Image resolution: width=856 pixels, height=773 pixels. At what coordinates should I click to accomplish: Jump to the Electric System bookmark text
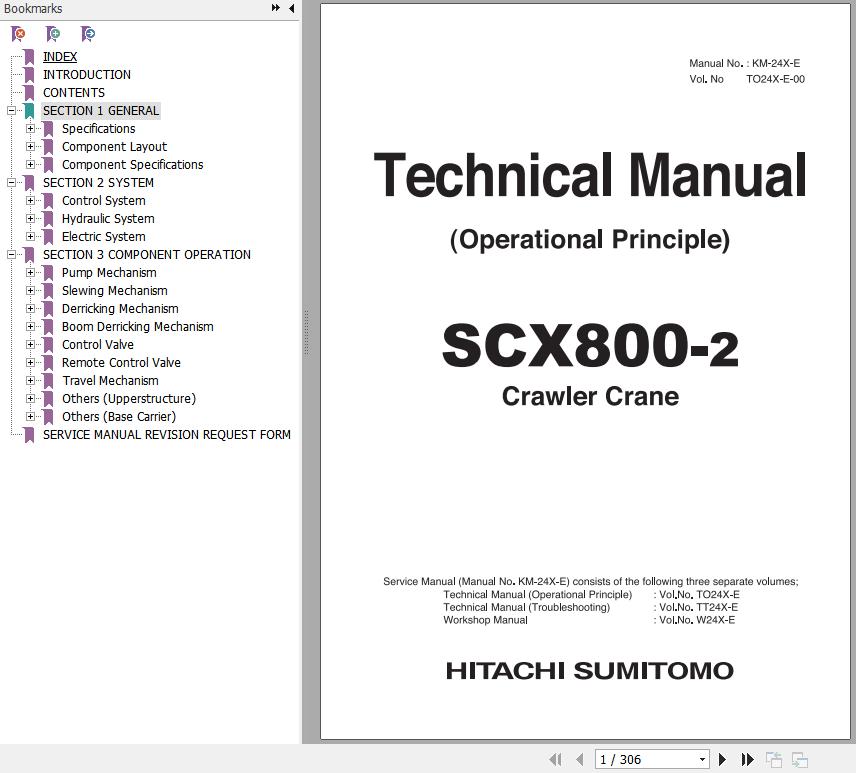(x=104, y=237)
